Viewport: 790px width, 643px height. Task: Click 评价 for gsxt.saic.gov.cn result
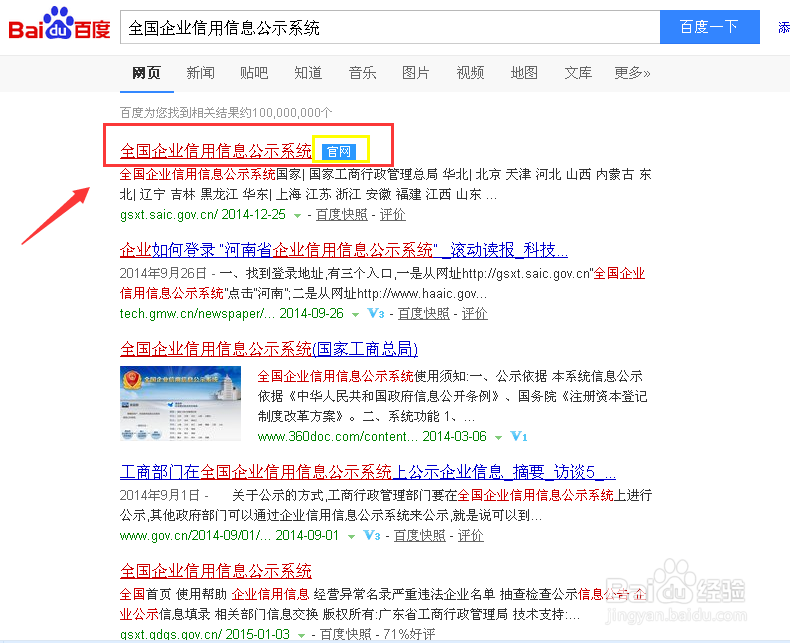[392, 215]
